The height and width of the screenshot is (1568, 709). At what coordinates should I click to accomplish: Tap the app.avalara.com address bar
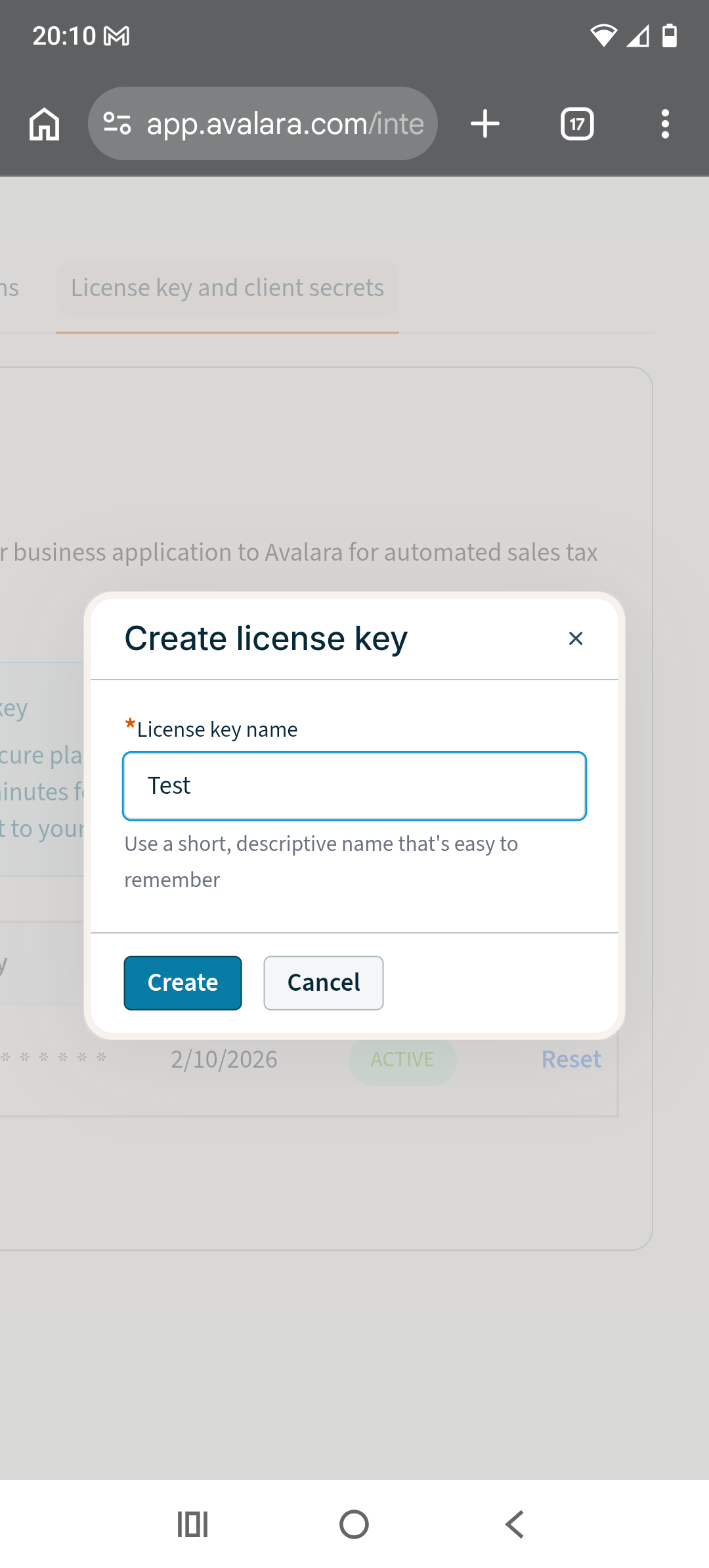coord(285,124)
